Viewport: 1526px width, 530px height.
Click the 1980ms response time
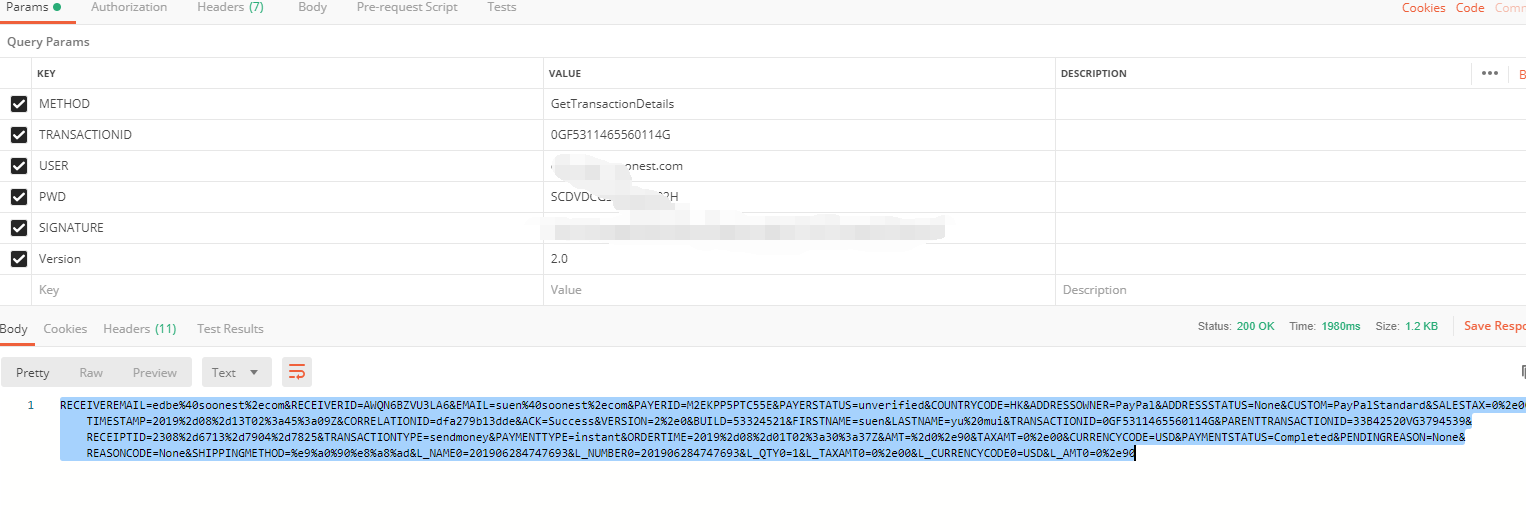pos(1339,326)
